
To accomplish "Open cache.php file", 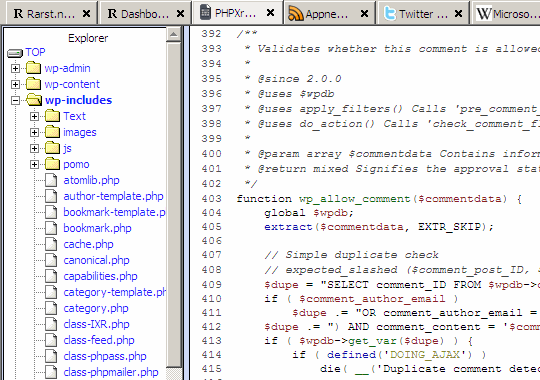I will (x=89, y=244).
